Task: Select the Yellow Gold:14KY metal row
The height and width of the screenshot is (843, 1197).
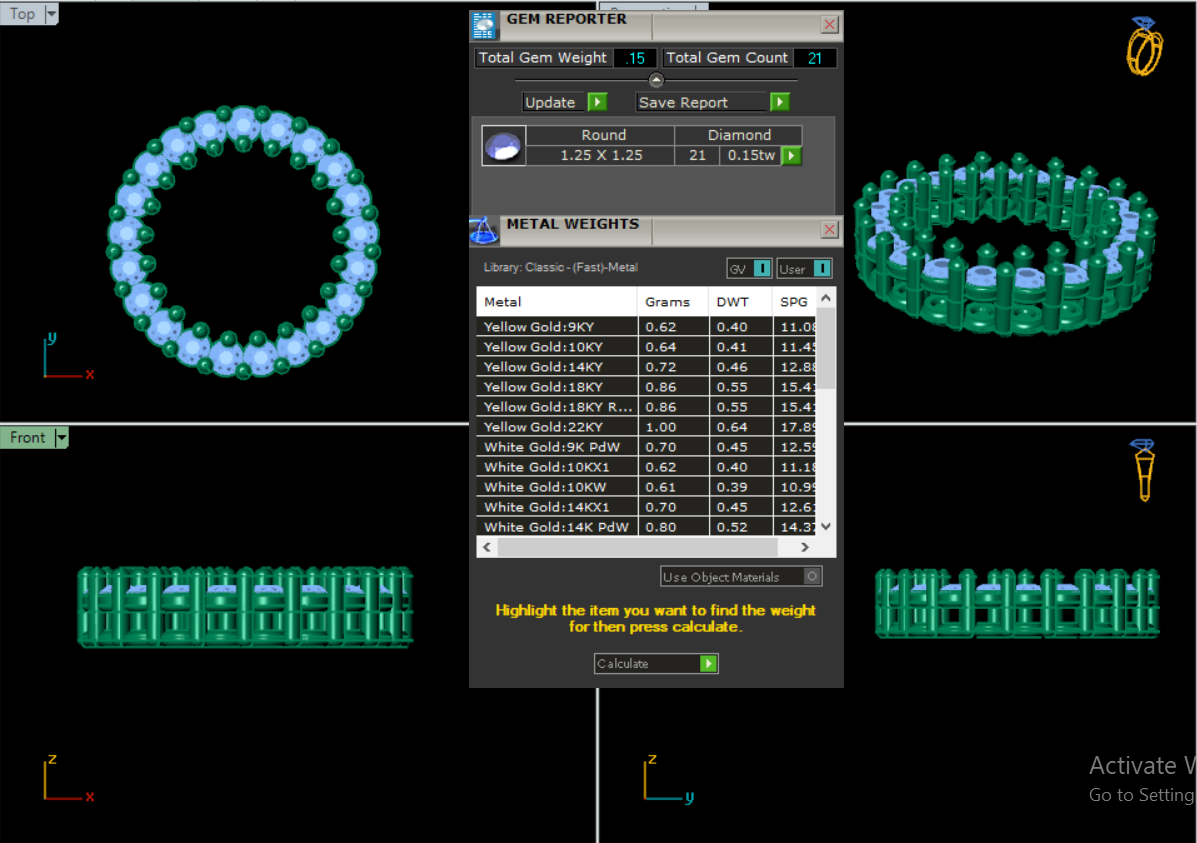Action: [x=556, y=367]
